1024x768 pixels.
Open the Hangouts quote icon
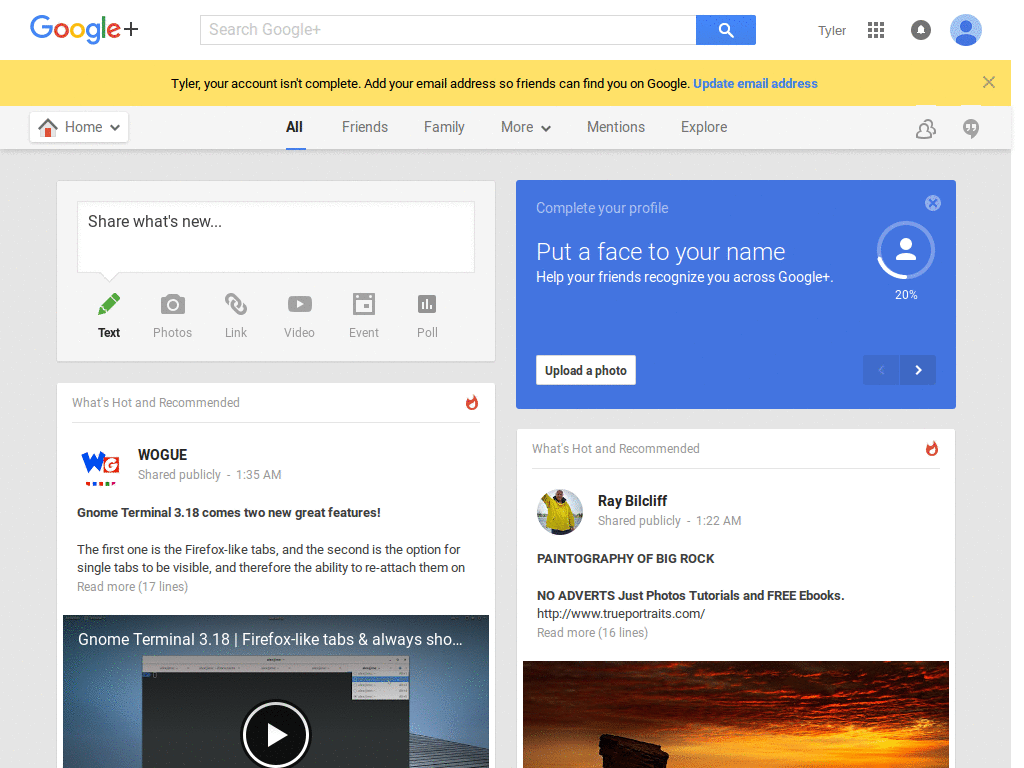pos(970,129)
